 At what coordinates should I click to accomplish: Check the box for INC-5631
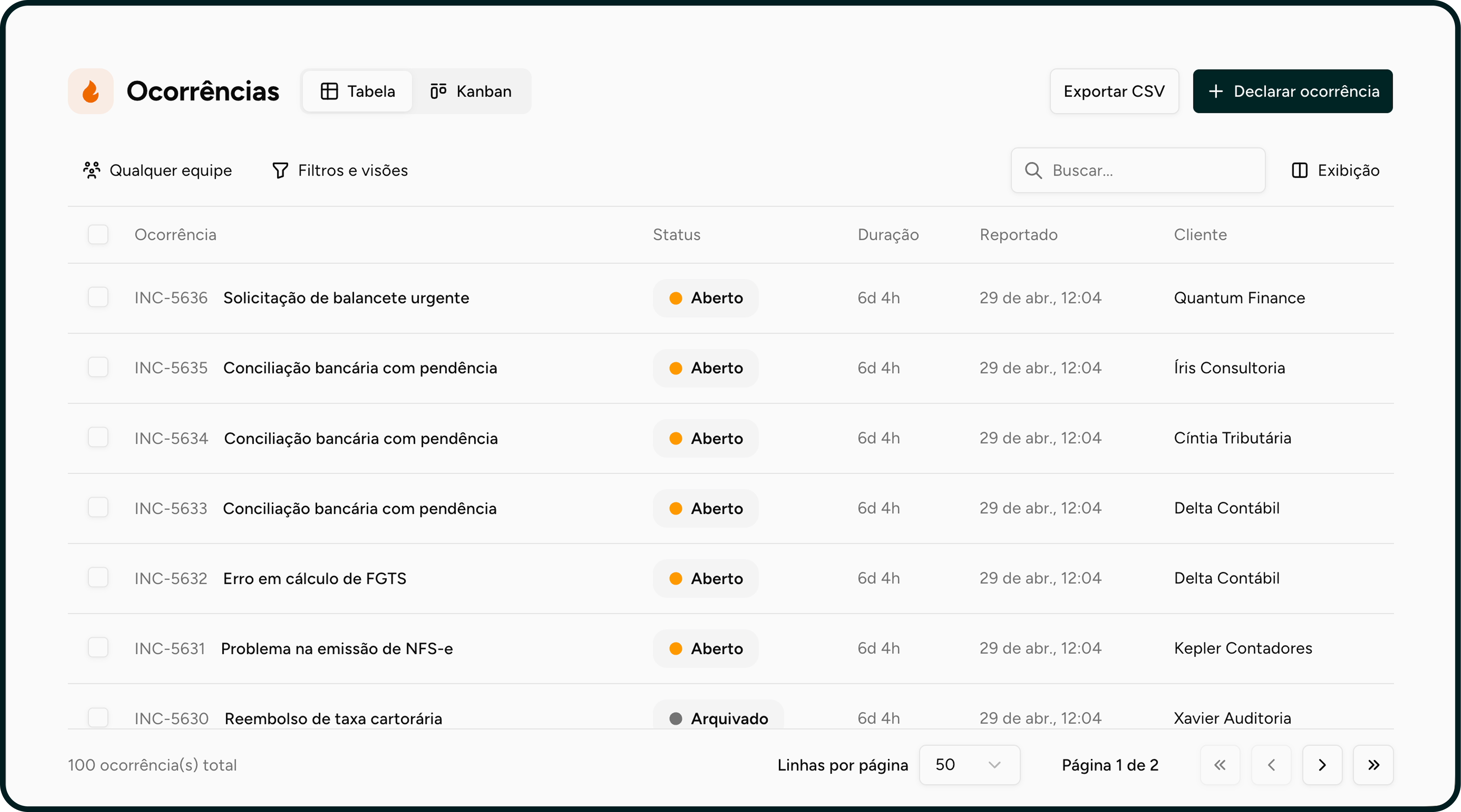tap(98, 647)
